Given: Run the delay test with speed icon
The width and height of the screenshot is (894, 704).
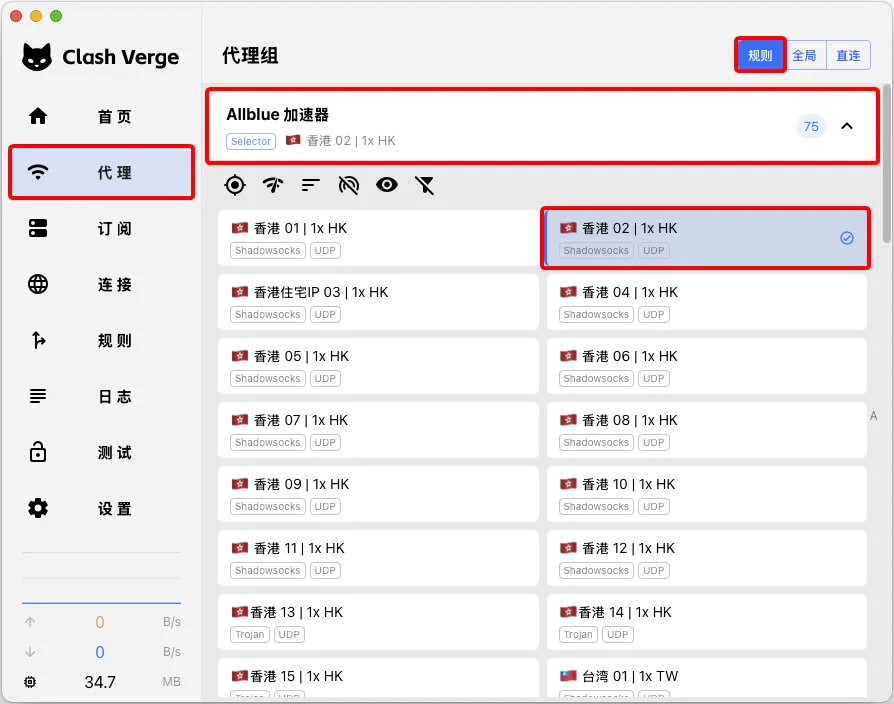Looking at the screenshot, I should (x=273, y=185).
